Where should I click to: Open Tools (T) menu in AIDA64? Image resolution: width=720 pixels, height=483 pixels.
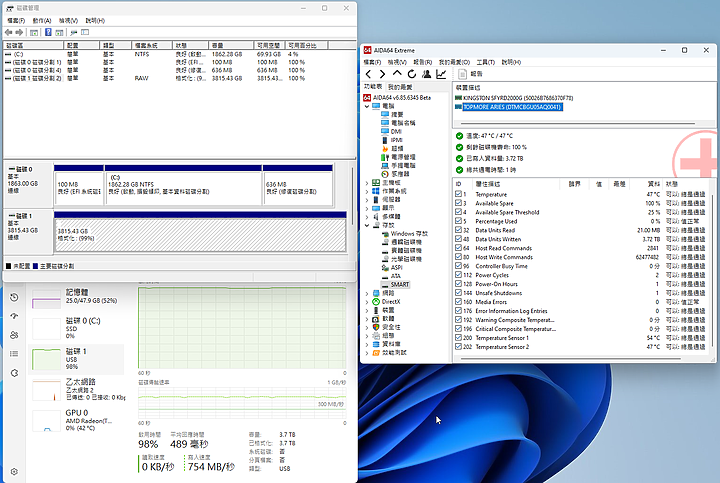tap(485, 62)
